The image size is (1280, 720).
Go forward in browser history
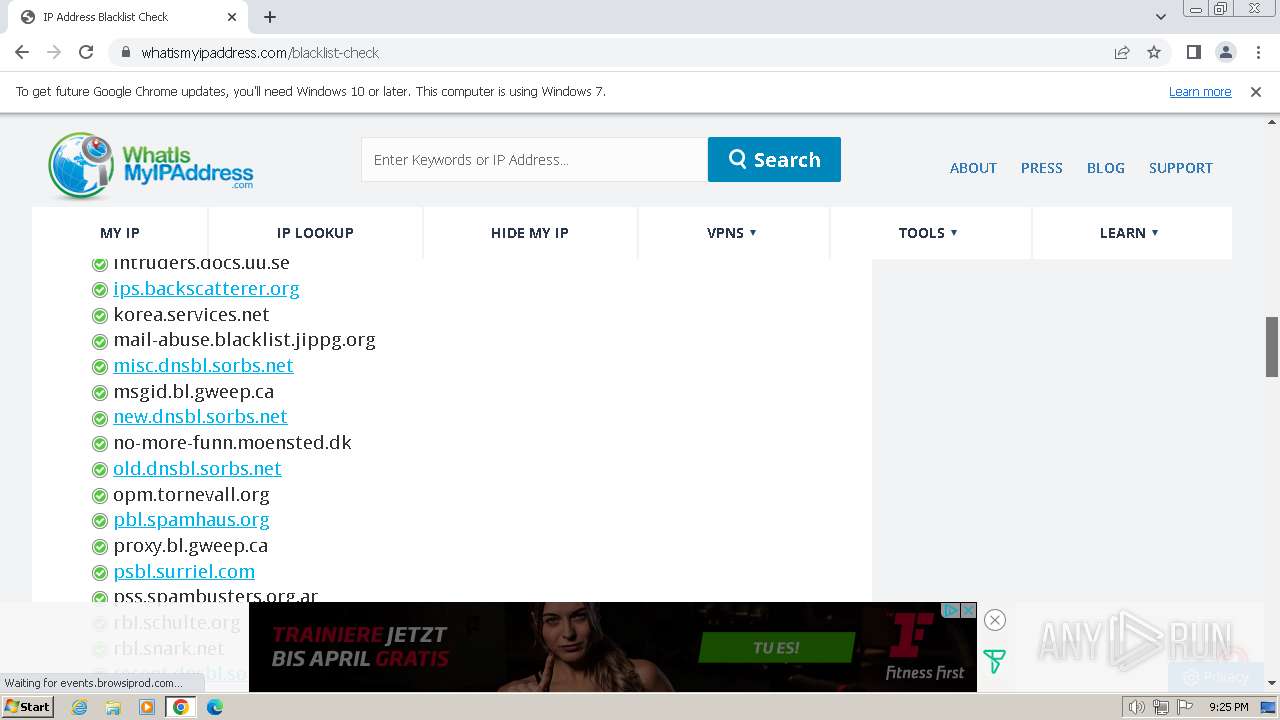[x=54, y=52]
